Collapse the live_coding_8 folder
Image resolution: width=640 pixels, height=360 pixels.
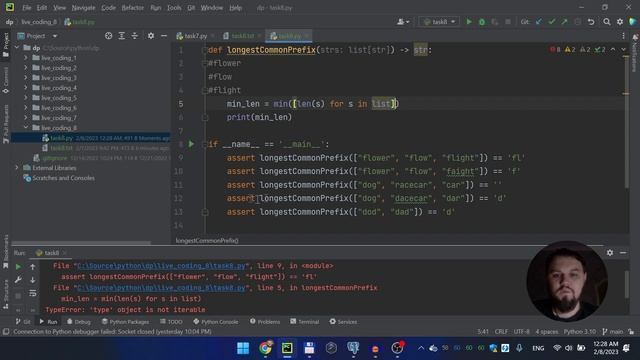tap(26, 128)
